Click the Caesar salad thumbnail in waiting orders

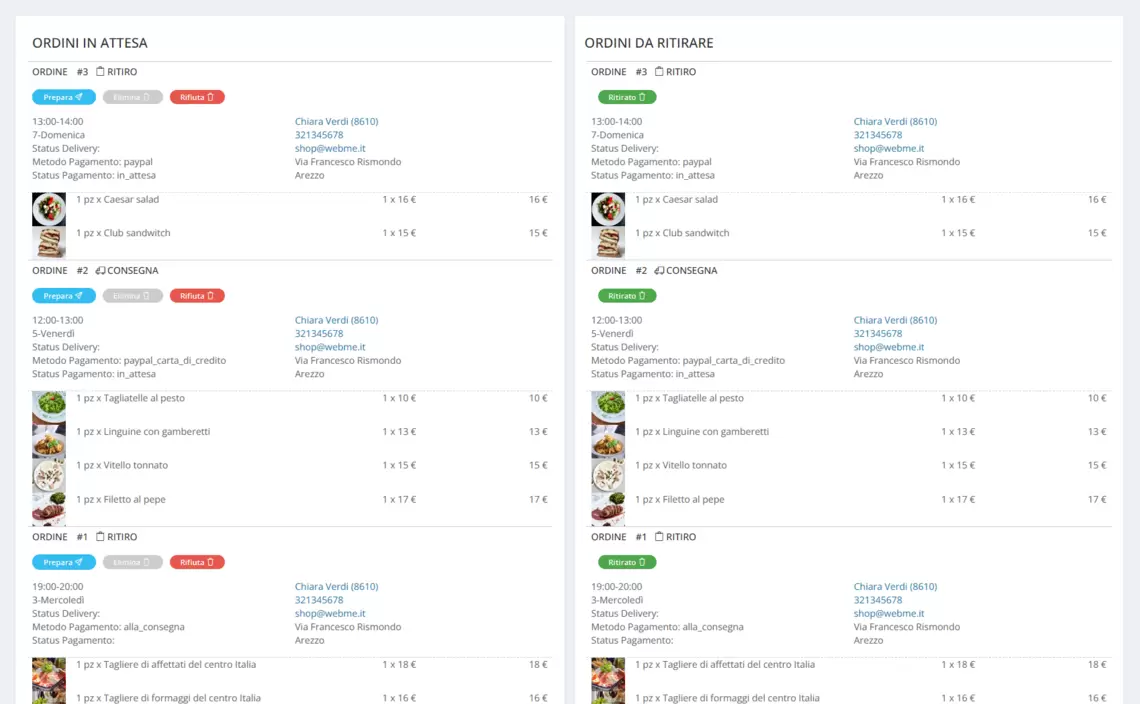point(49,209)
